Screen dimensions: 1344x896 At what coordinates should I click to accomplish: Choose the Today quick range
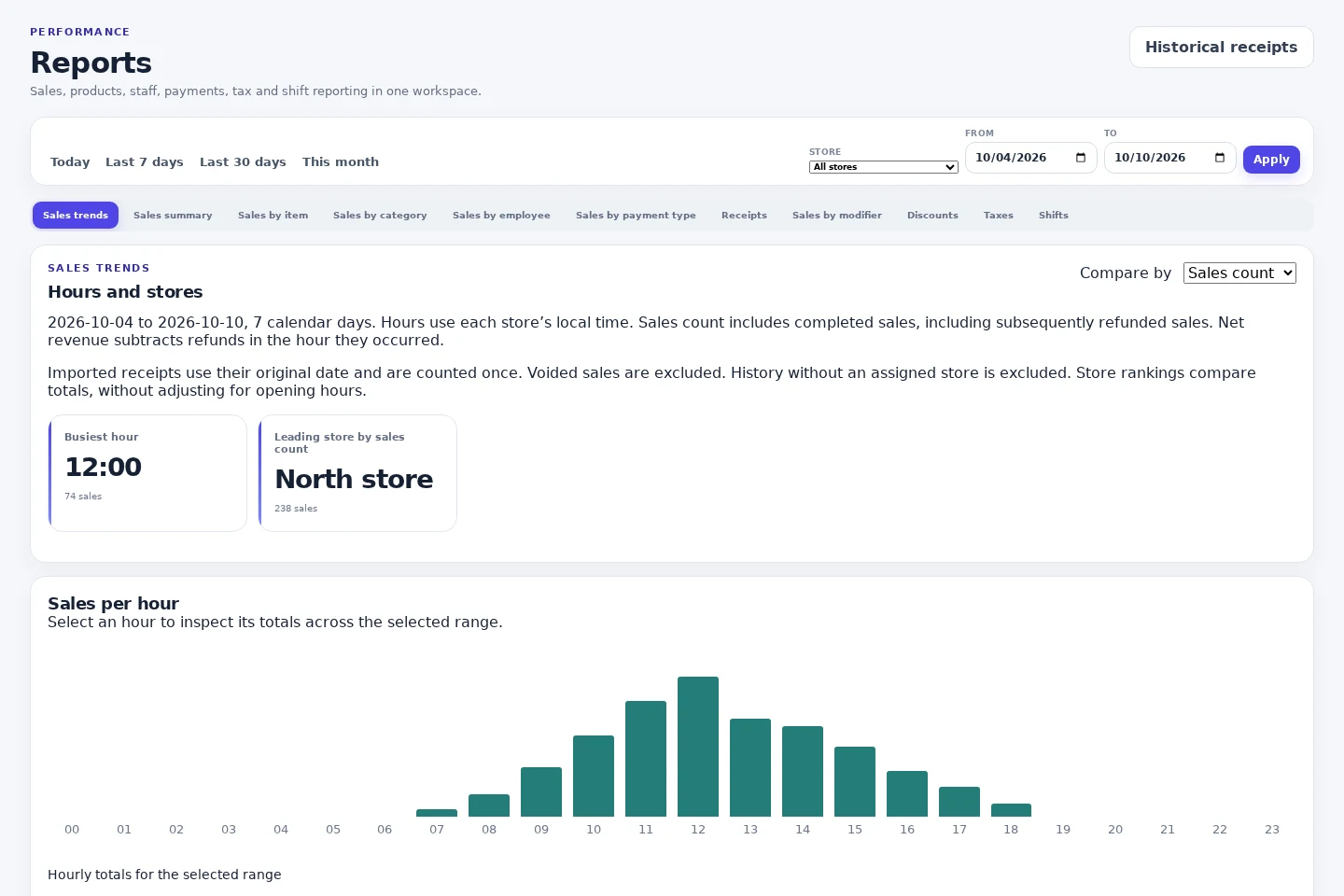pyautogui.click(x=70, y=162)
